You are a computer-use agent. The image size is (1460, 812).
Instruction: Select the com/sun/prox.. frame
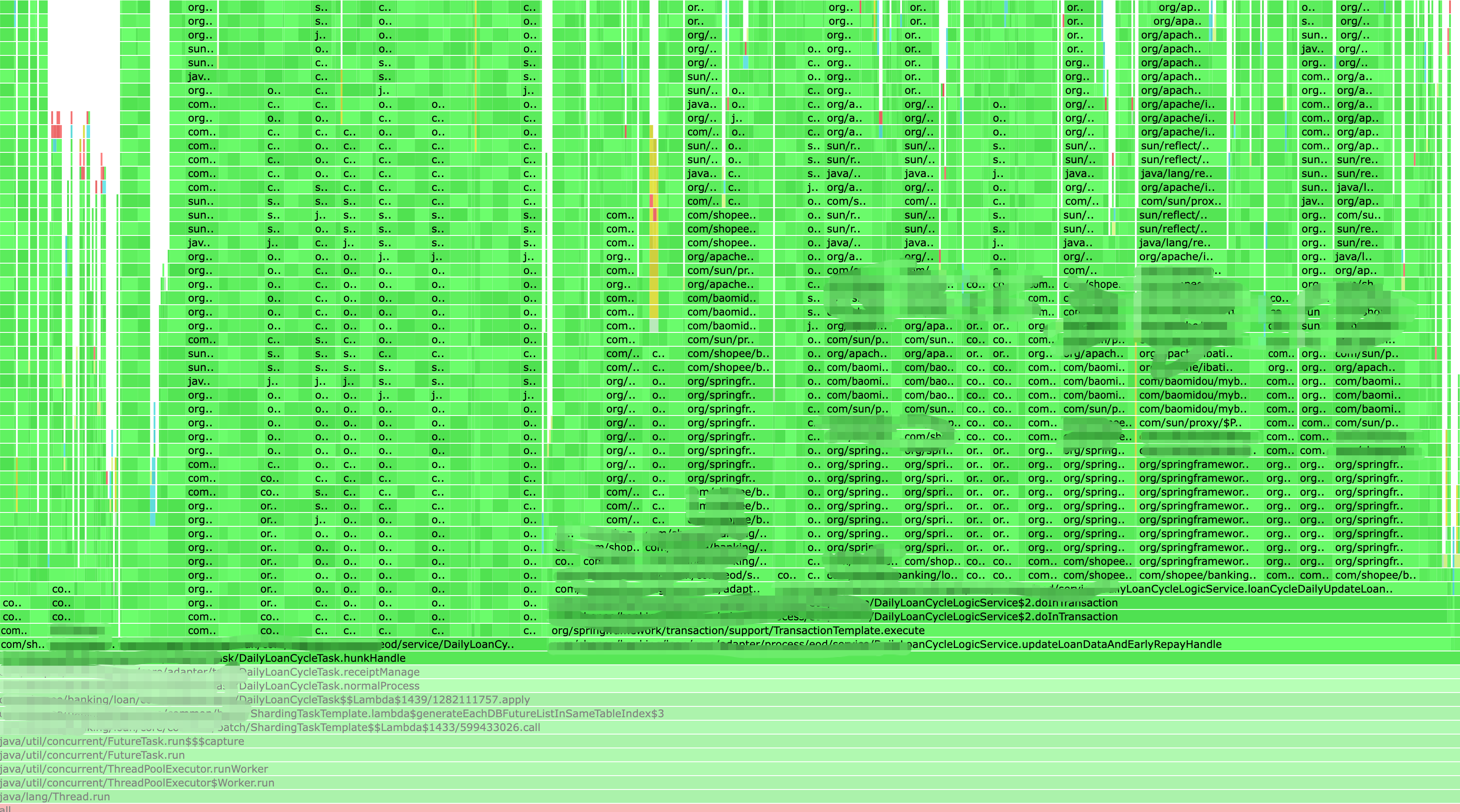point(1181,201)
